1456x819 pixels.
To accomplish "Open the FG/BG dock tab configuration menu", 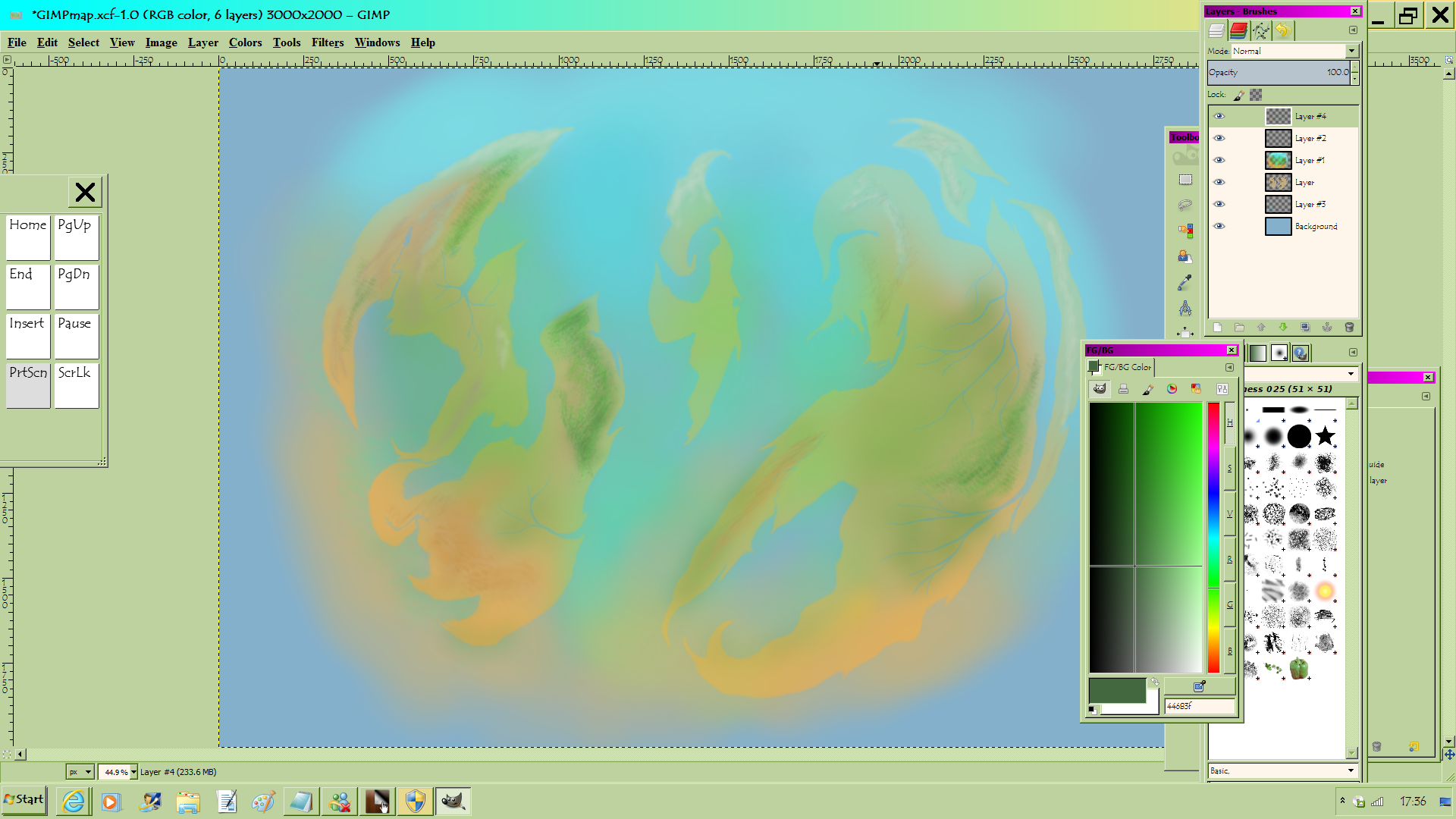I will (x=1229, y=368).
